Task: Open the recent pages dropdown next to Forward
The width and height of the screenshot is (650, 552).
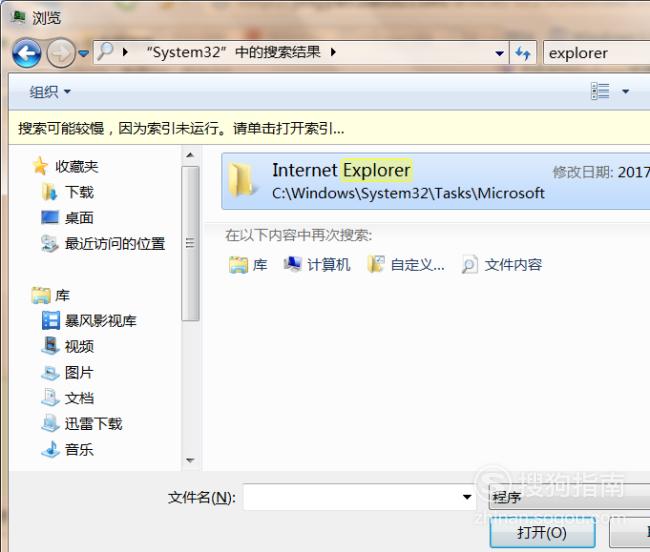Action: pyautogui.click(x=84, y=53)
